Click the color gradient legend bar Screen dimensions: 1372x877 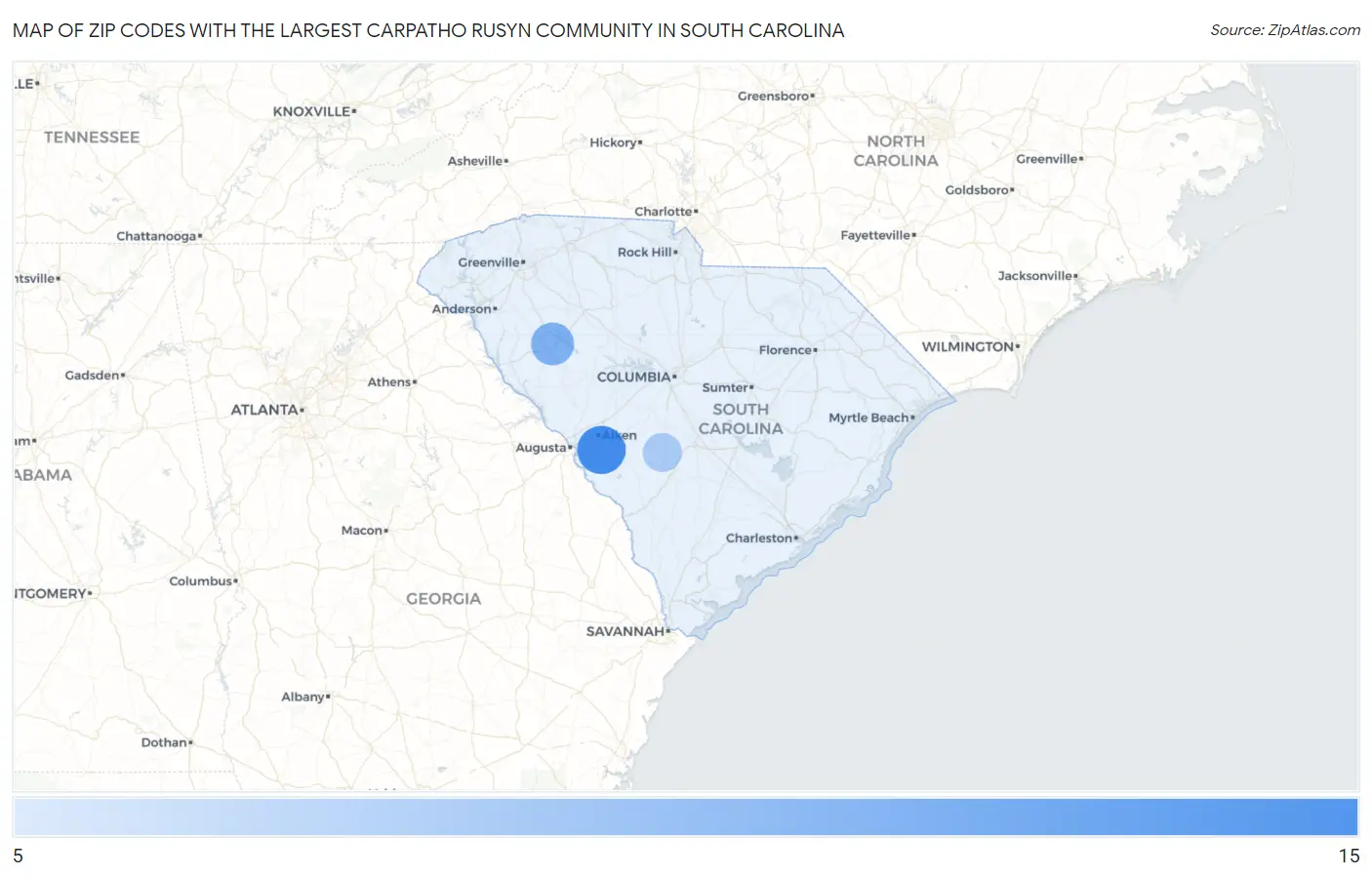point(685,817)
